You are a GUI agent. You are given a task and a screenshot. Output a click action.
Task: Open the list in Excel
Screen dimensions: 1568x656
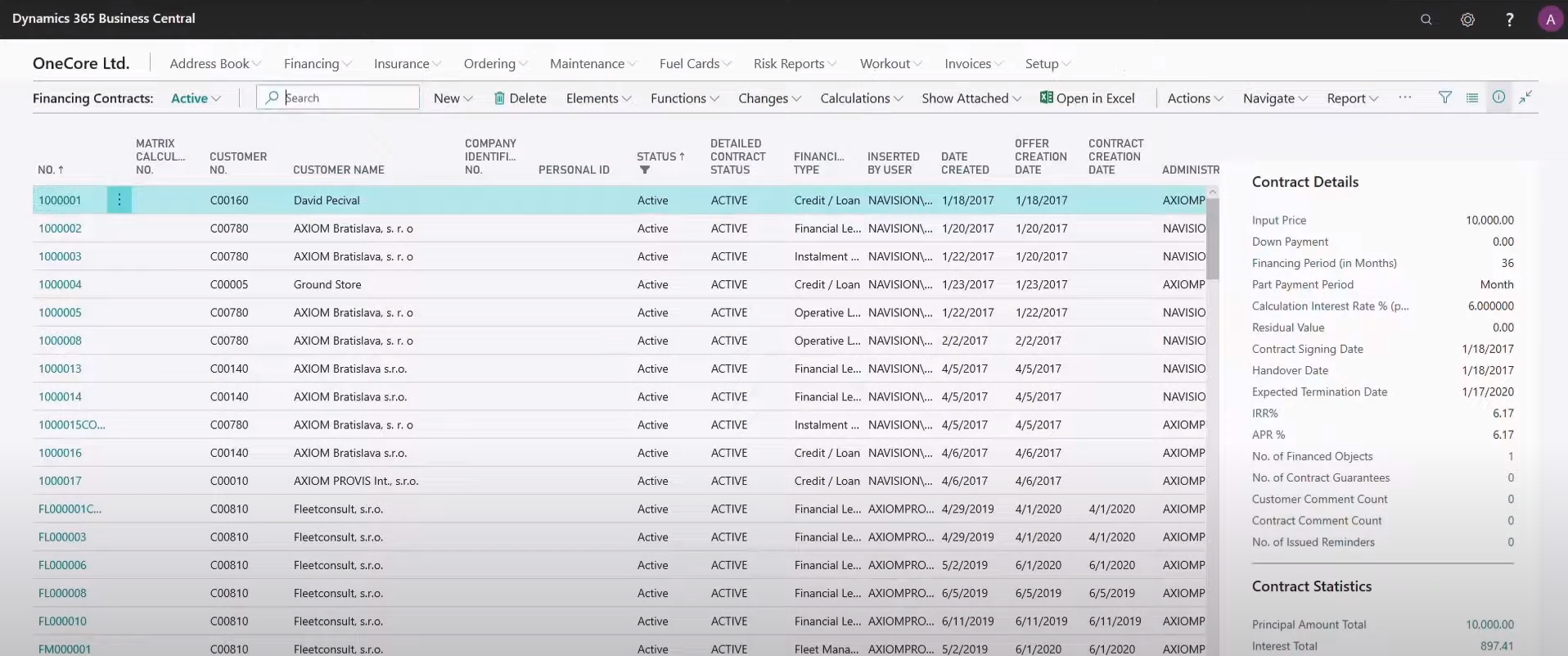pos(1087,98)
